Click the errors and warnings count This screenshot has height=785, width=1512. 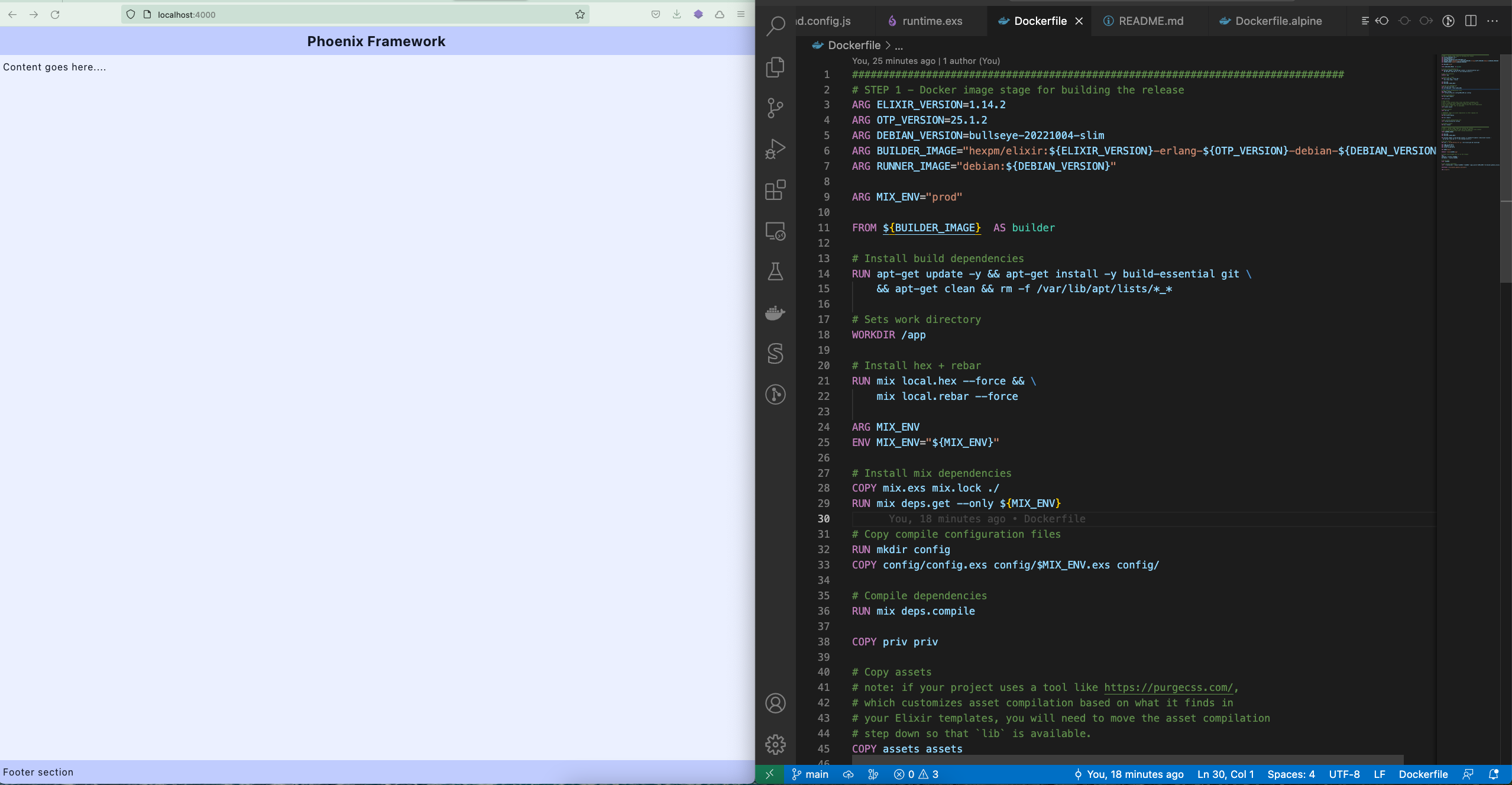(x=916, y=774)
